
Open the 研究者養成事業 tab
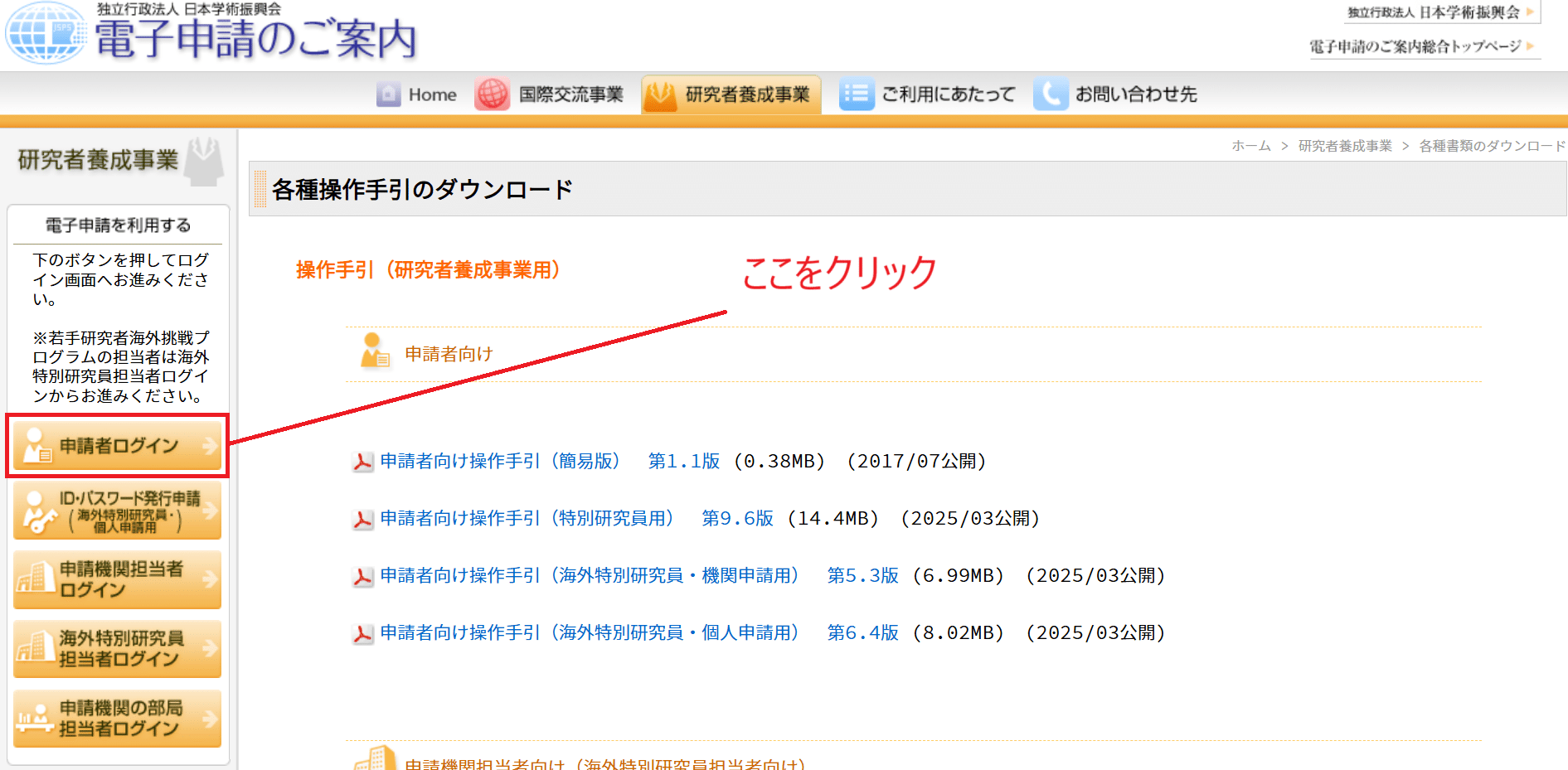[x=731, y=94]
